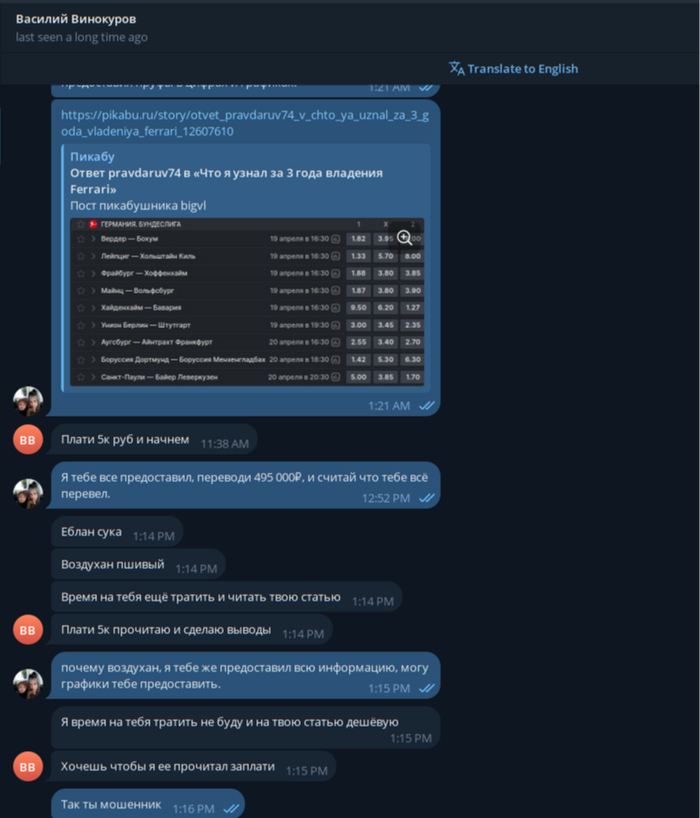
Task: Click the read checkmarks on the 12:52 PM message
Action: [x=427, y=498]
